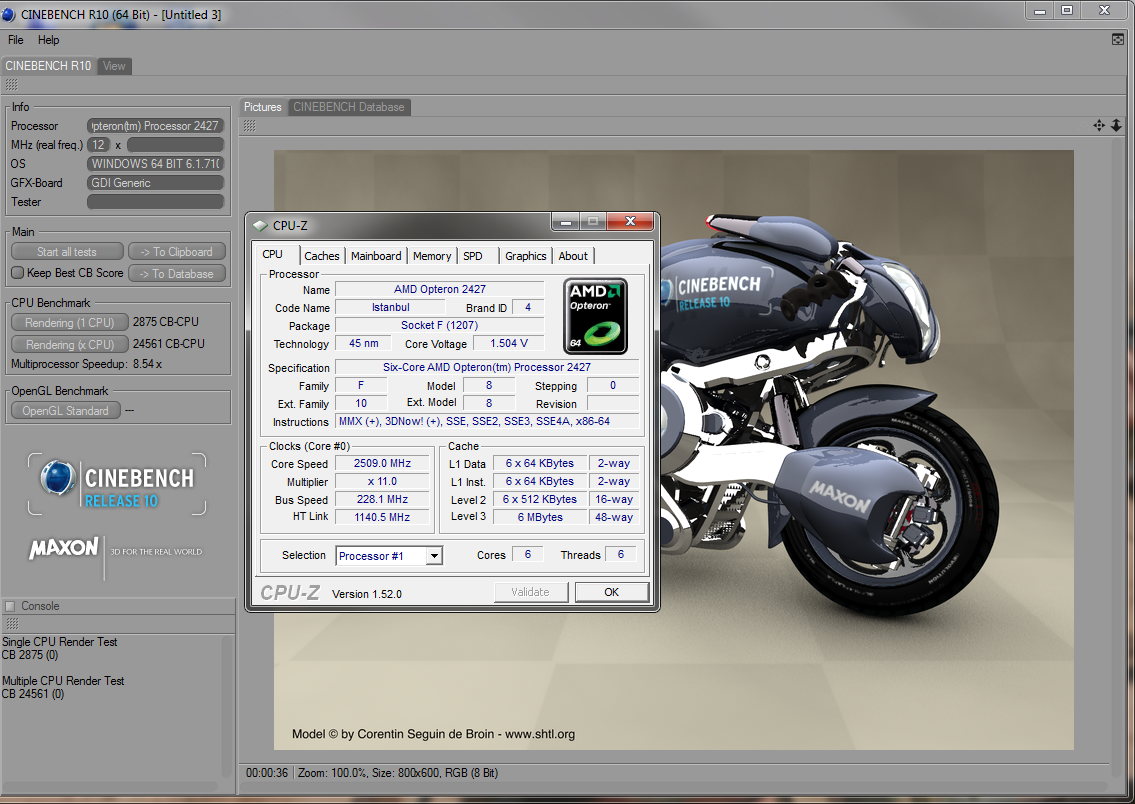This screenshot has width=1135, height=804.
Task: Click the AMD Opteron logo in CPU-Z
Action: tap(596, 316)
